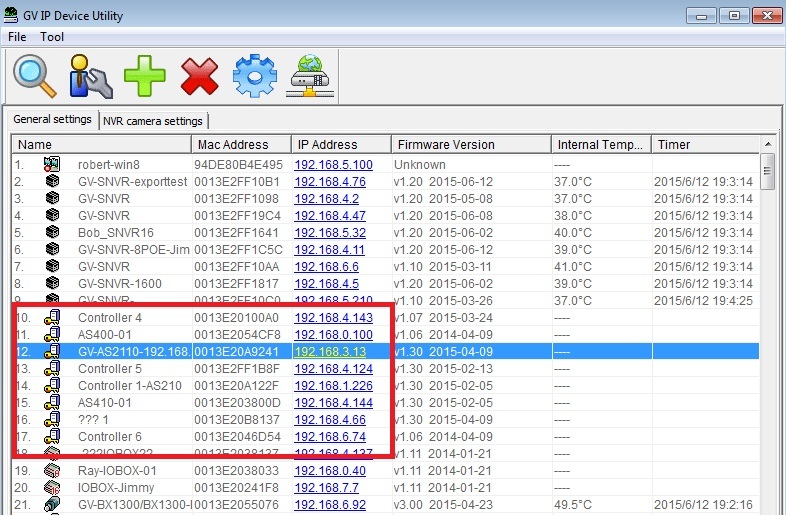Open IP link 192.168.6.74
This screenshot has width=786, height=515.
click(x=330, y=437)
